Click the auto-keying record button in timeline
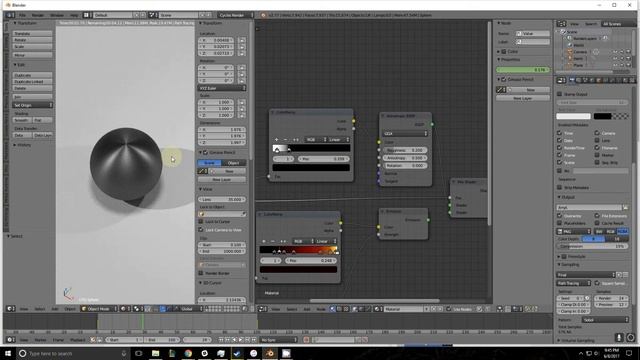 click(306, 340)
